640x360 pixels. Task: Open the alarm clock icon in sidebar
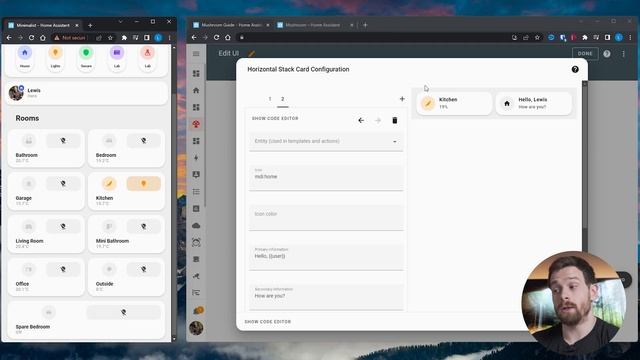196,242
